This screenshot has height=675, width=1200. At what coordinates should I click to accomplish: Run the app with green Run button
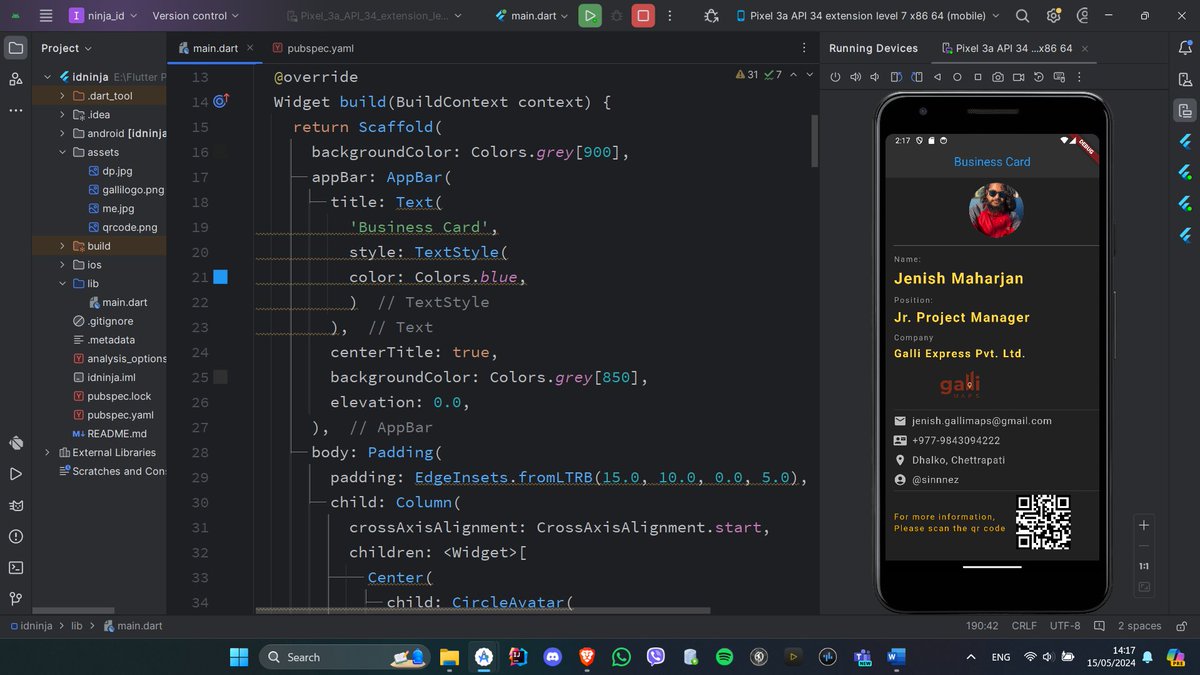(x=590, y=16)
